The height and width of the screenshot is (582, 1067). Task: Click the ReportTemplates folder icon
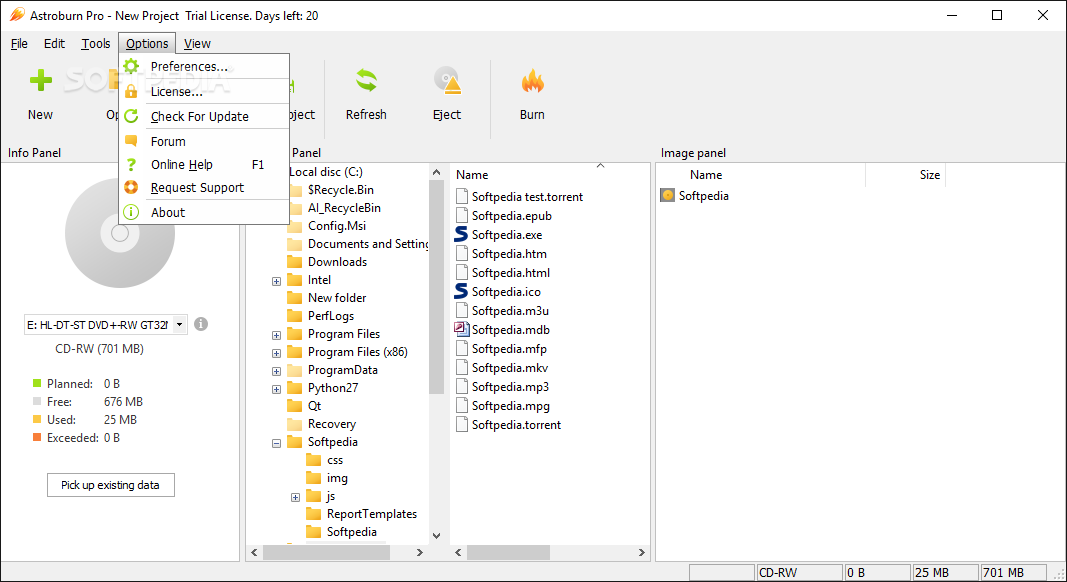[314, 514]
